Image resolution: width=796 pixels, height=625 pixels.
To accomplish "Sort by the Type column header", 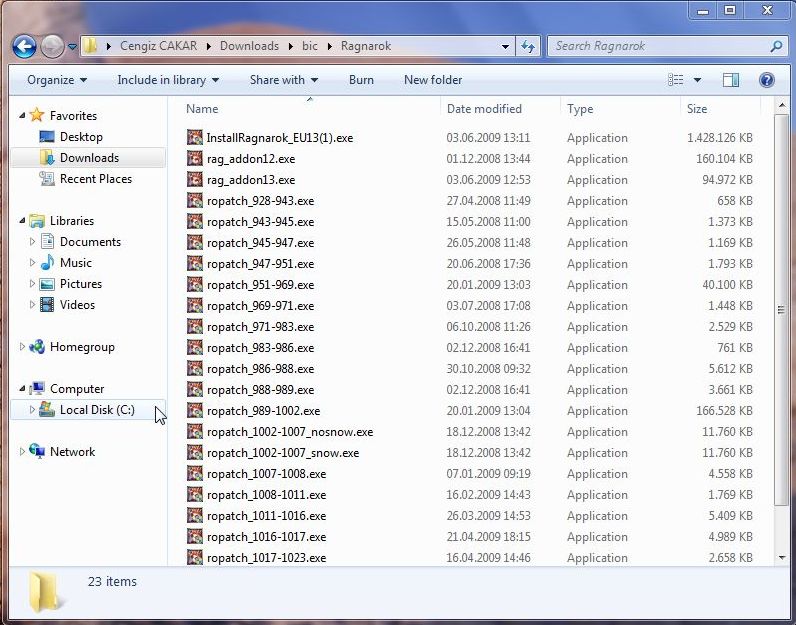I will tap(580, 109).
